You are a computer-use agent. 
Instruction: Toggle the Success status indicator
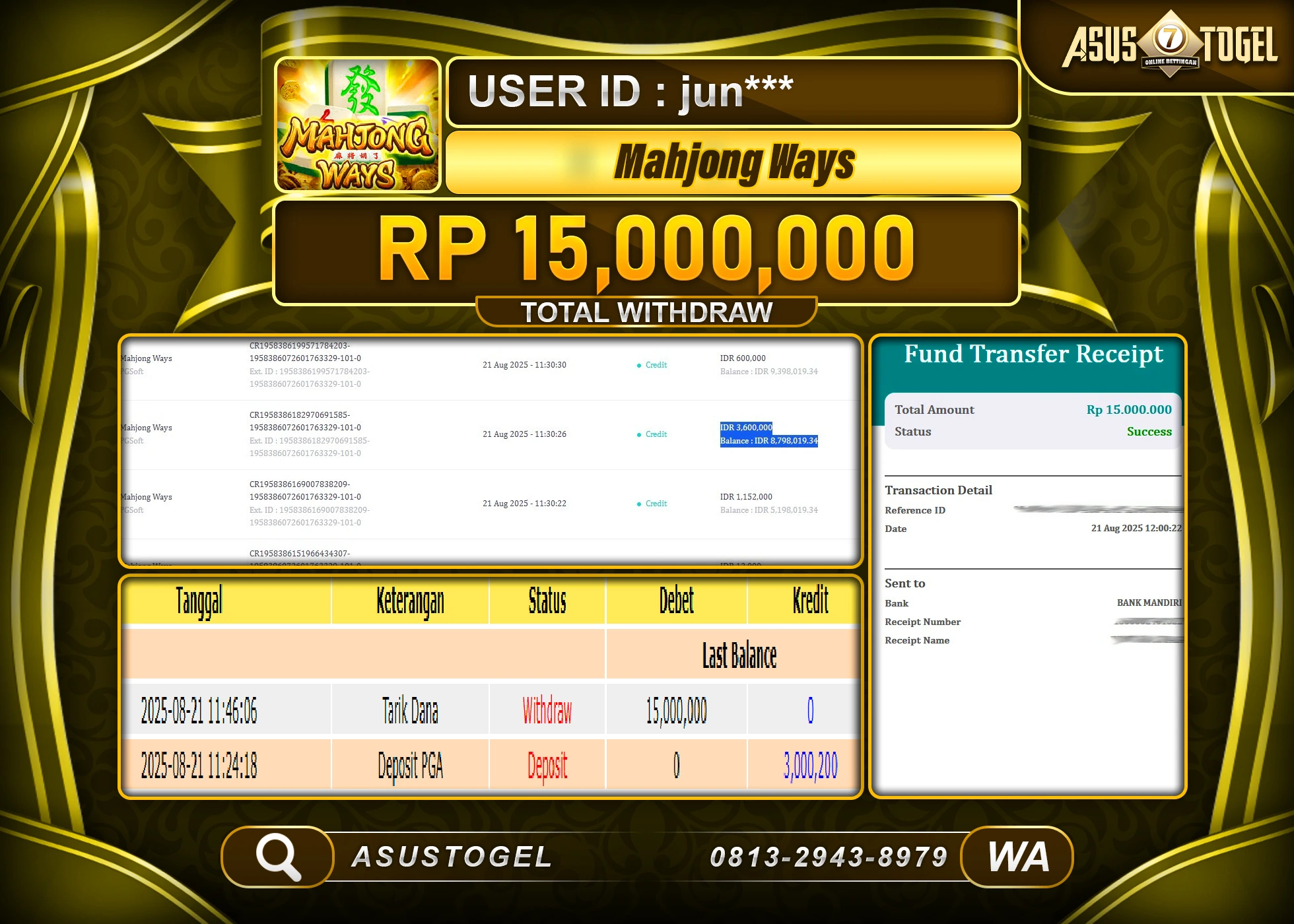[1149, 432]
